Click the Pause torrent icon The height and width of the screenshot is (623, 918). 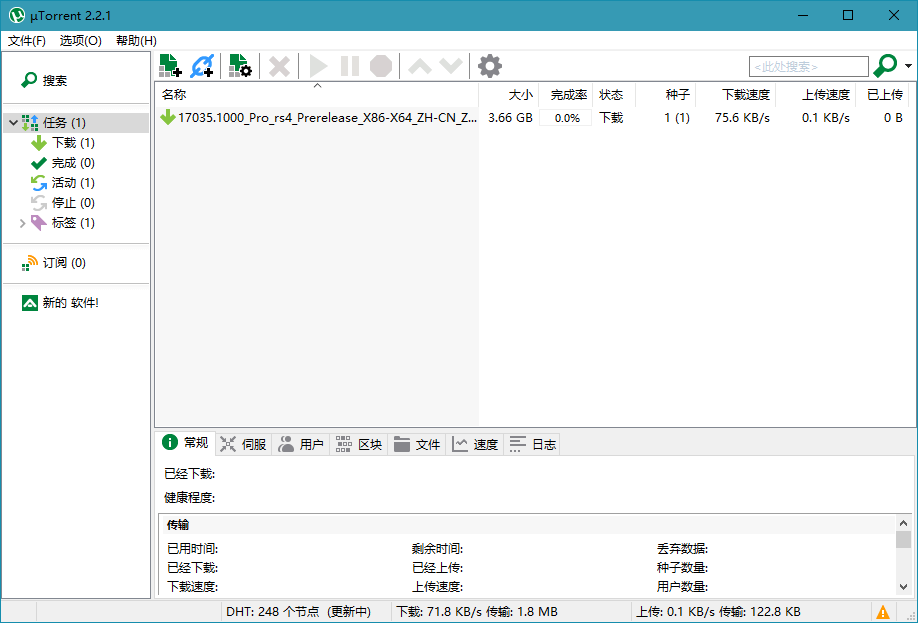350,66
